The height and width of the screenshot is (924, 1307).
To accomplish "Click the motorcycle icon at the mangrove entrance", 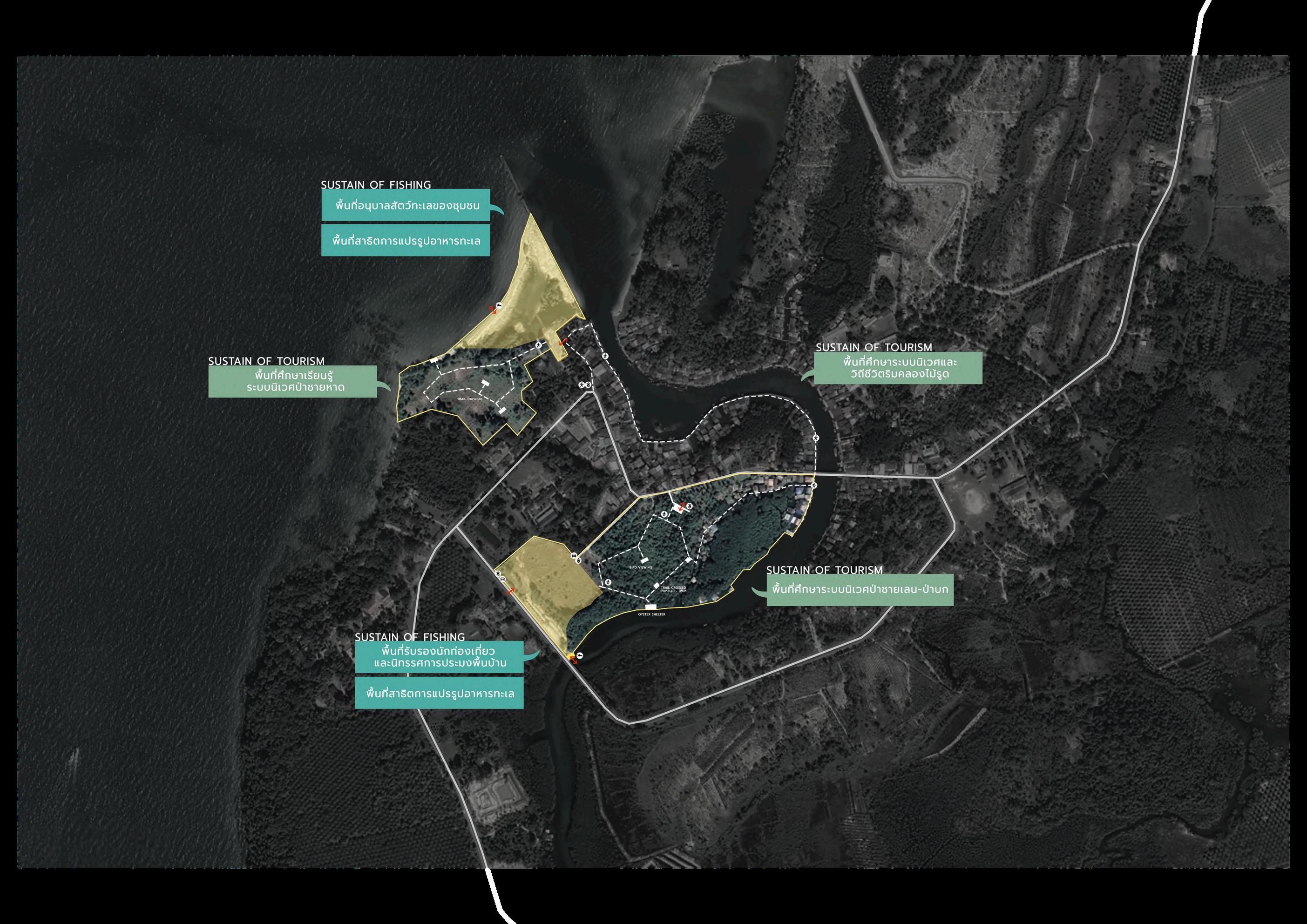I will (x=690, y=506).
